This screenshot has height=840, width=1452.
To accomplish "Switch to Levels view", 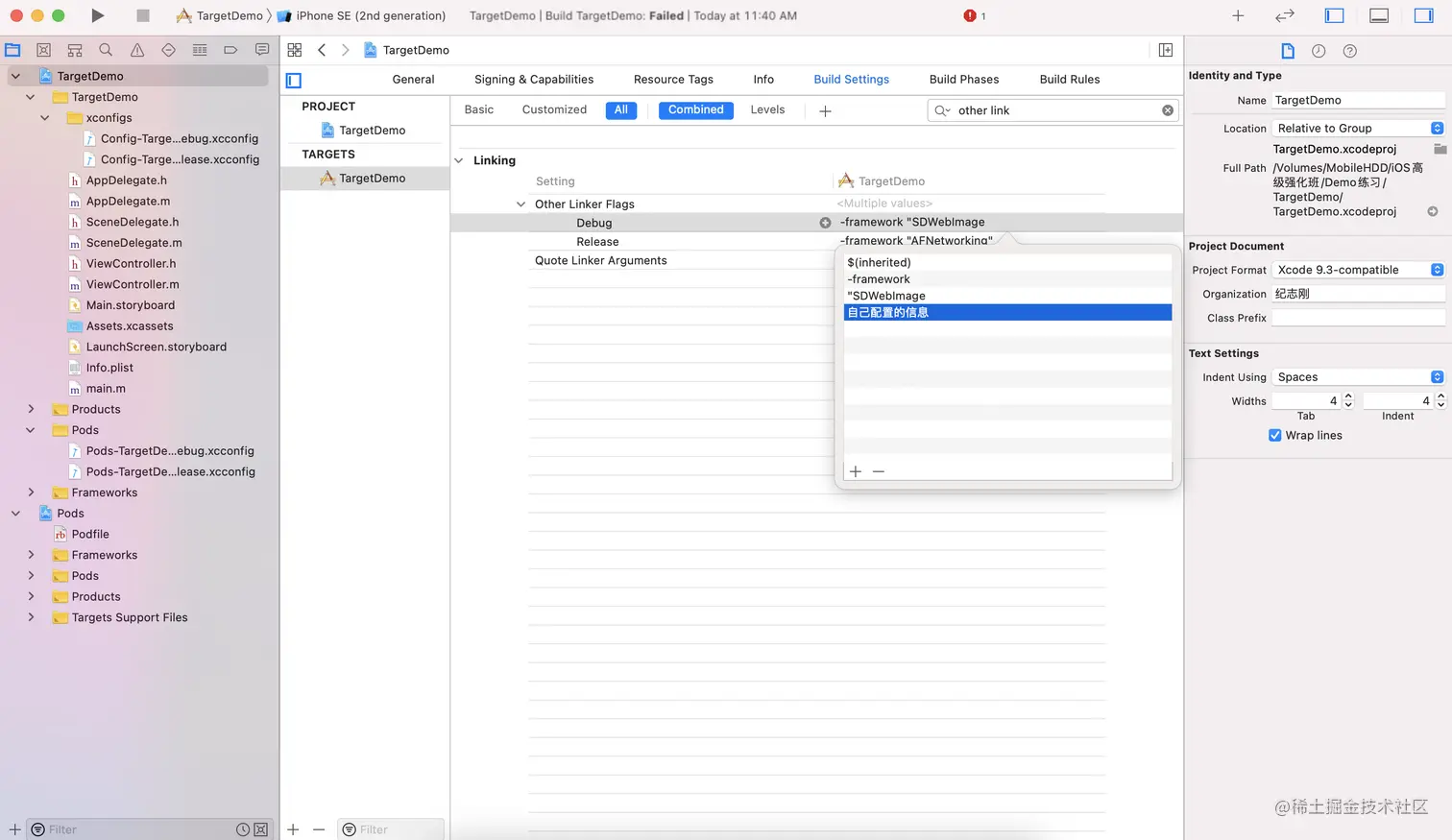I will 767,110.
